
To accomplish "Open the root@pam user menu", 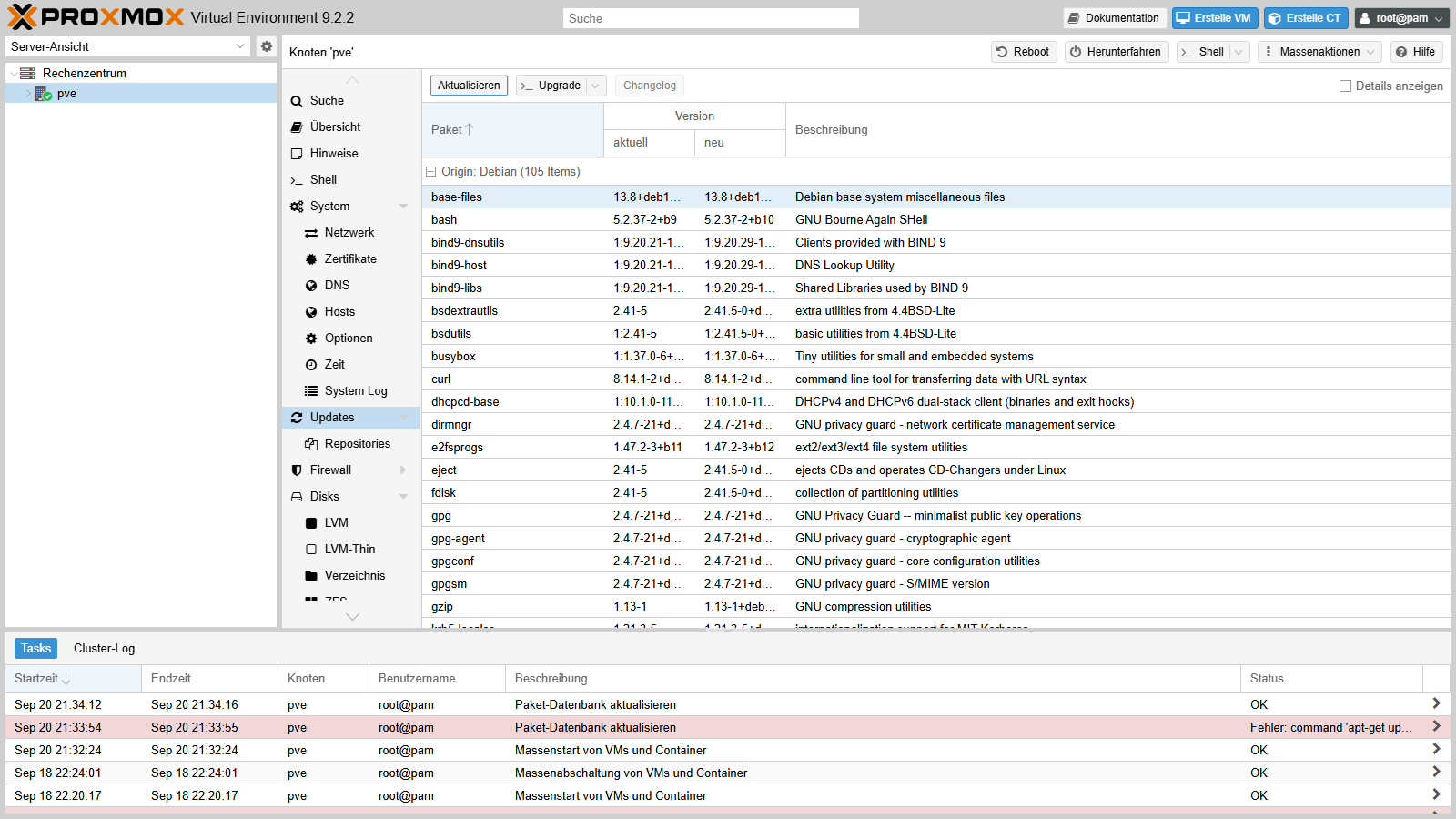I will (x=1402, y=18).
